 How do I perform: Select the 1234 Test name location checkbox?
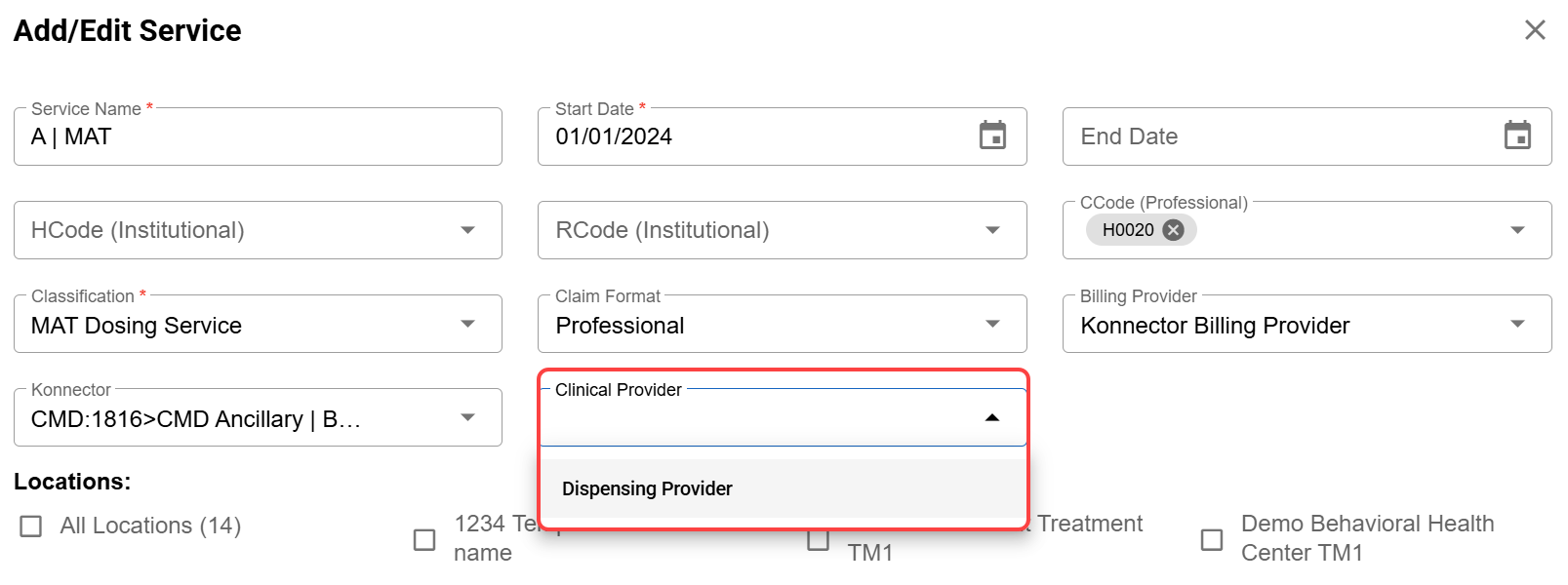(424, 539)
